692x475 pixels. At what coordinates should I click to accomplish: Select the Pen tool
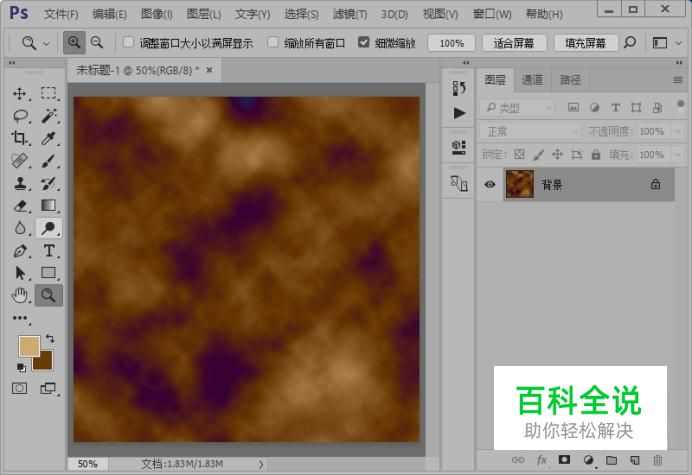click(19, 251)
